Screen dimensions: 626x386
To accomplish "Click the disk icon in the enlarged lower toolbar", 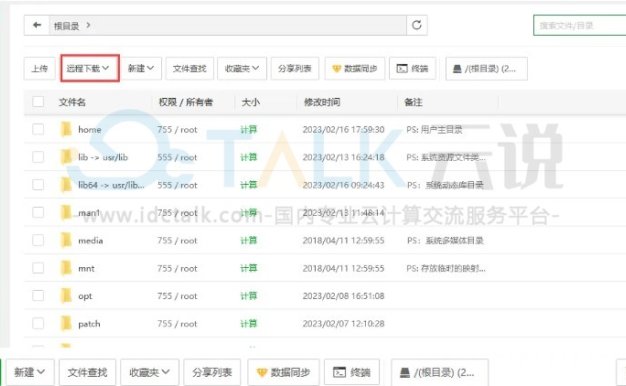I will [x=404, y=372].
